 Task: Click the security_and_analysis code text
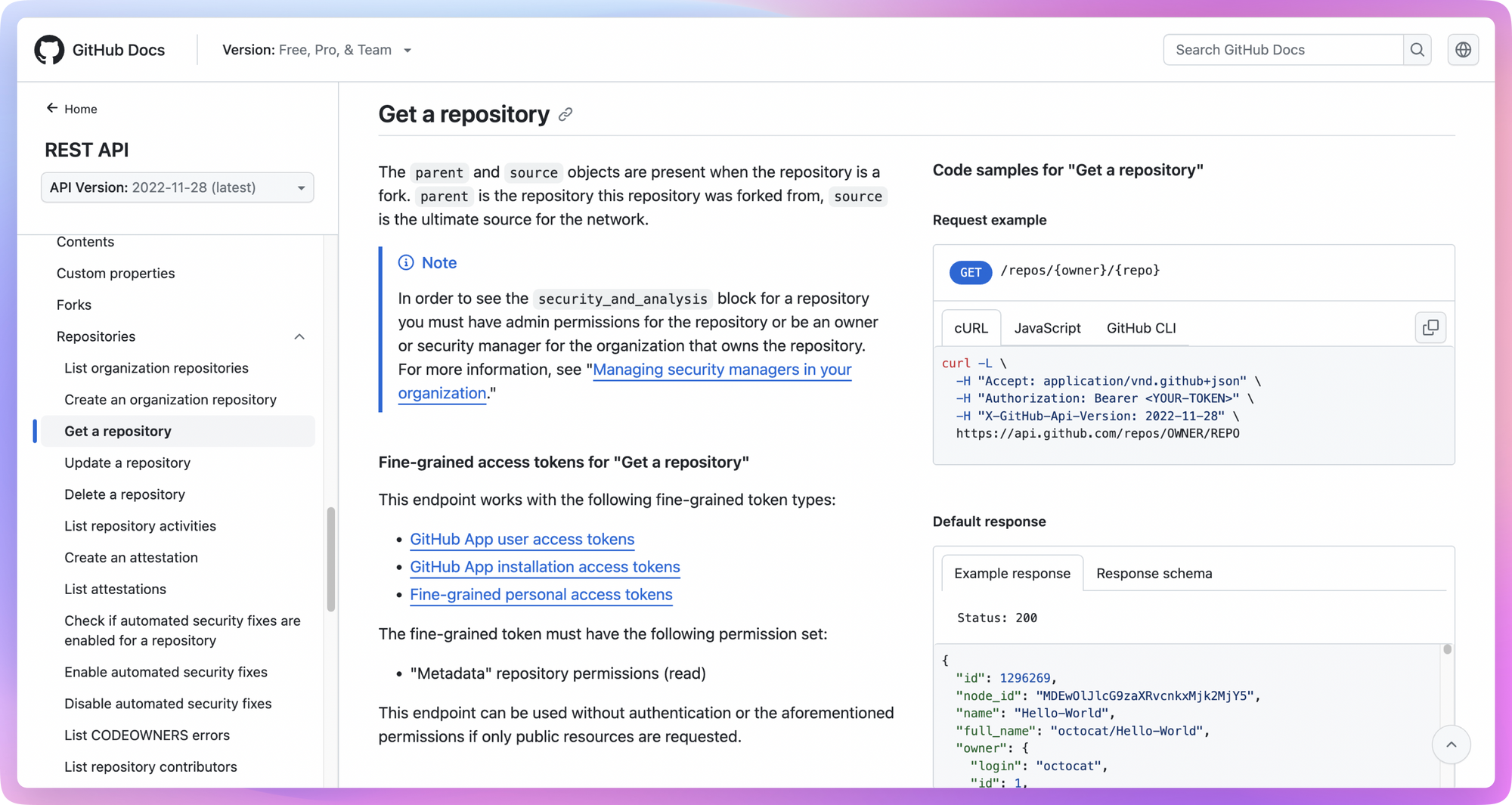click(622, 299)
